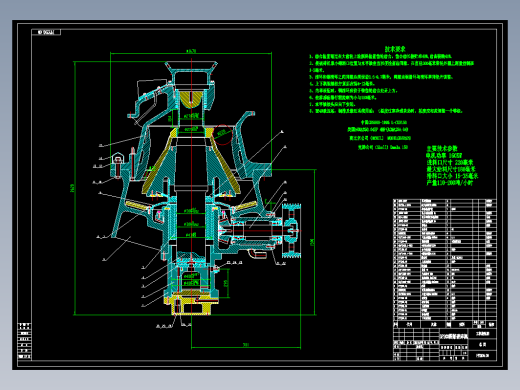Select the overall height dimension on the left

[x=75, y=188]
